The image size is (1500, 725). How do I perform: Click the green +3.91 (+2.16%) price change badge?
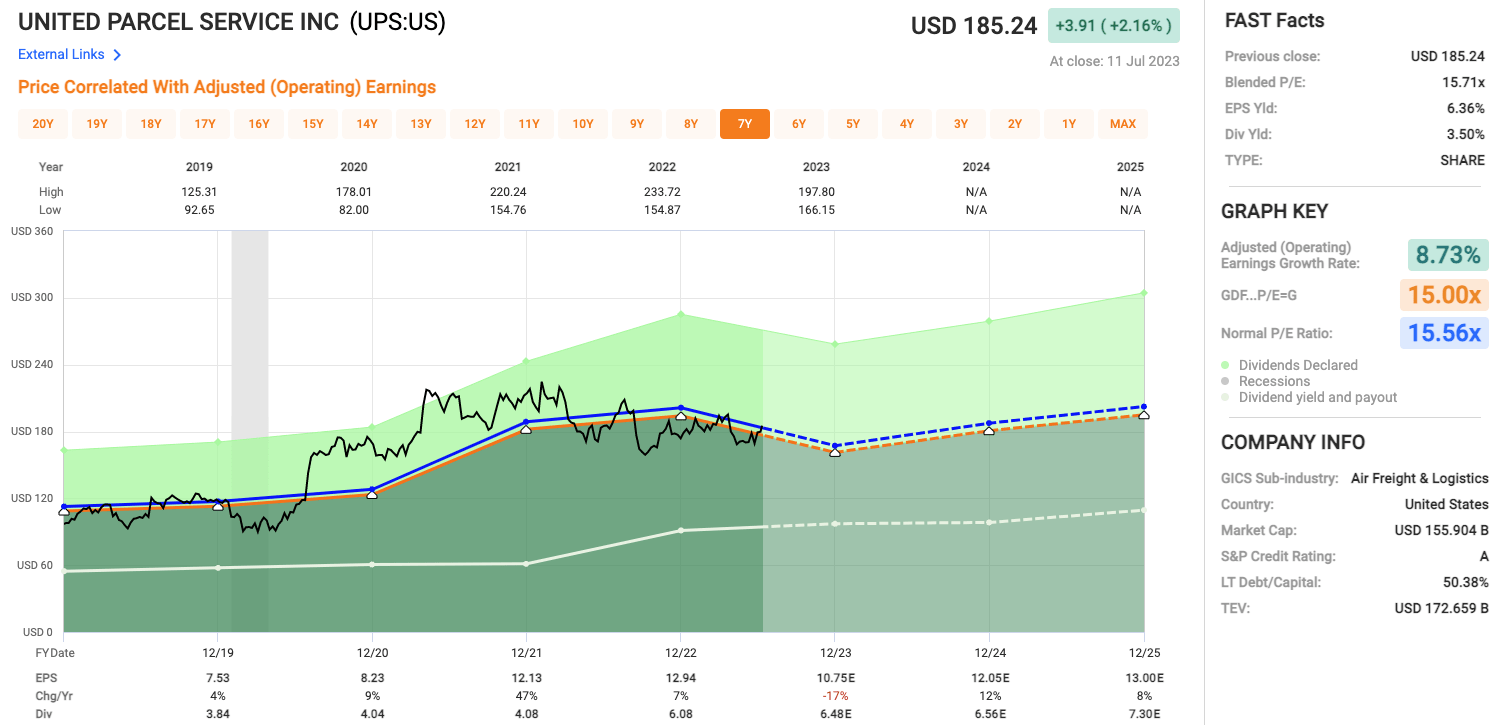click(x=1114, y=26)
